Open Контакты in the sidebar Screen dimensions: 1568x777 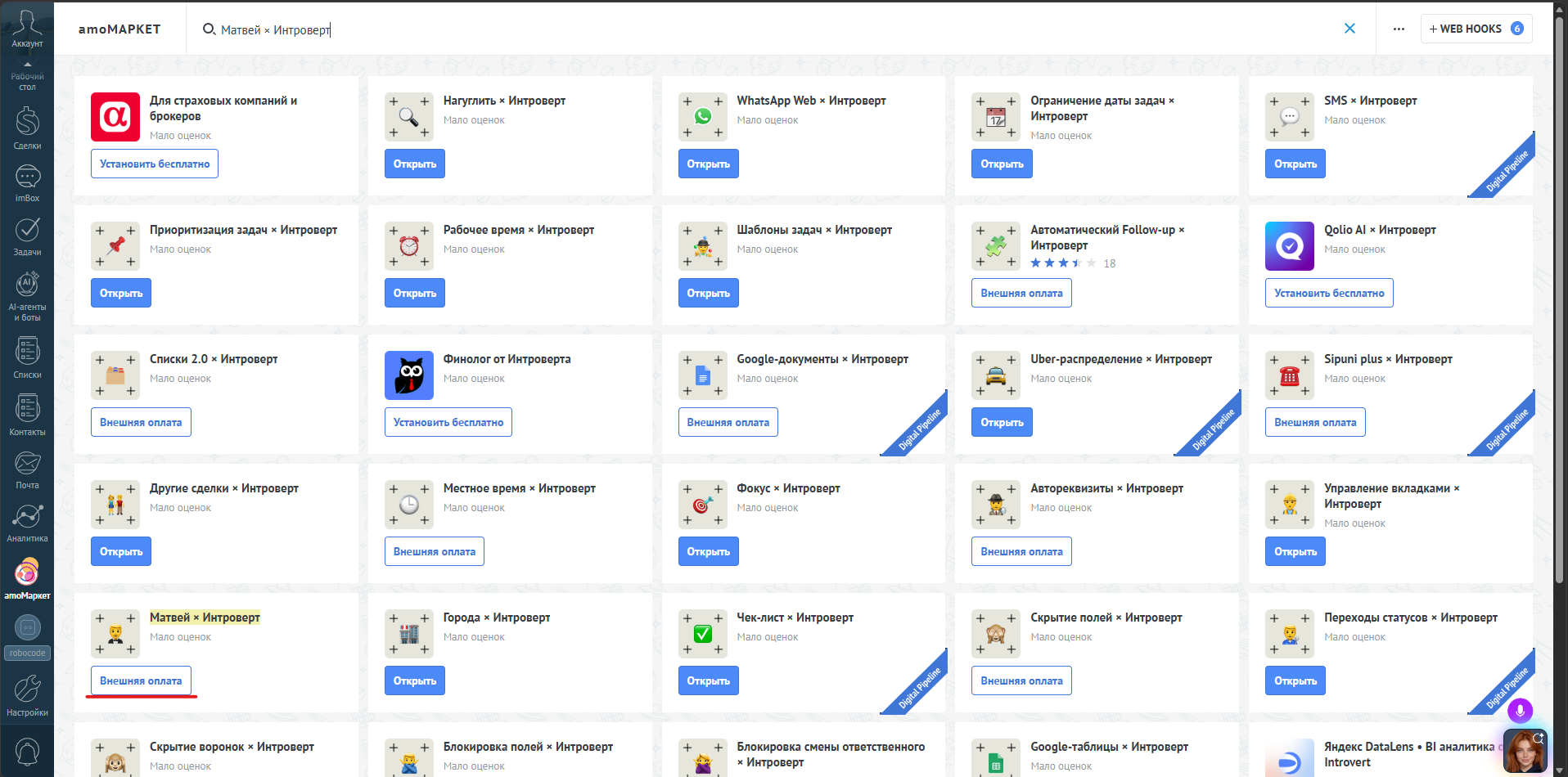[x=27, y=415]
